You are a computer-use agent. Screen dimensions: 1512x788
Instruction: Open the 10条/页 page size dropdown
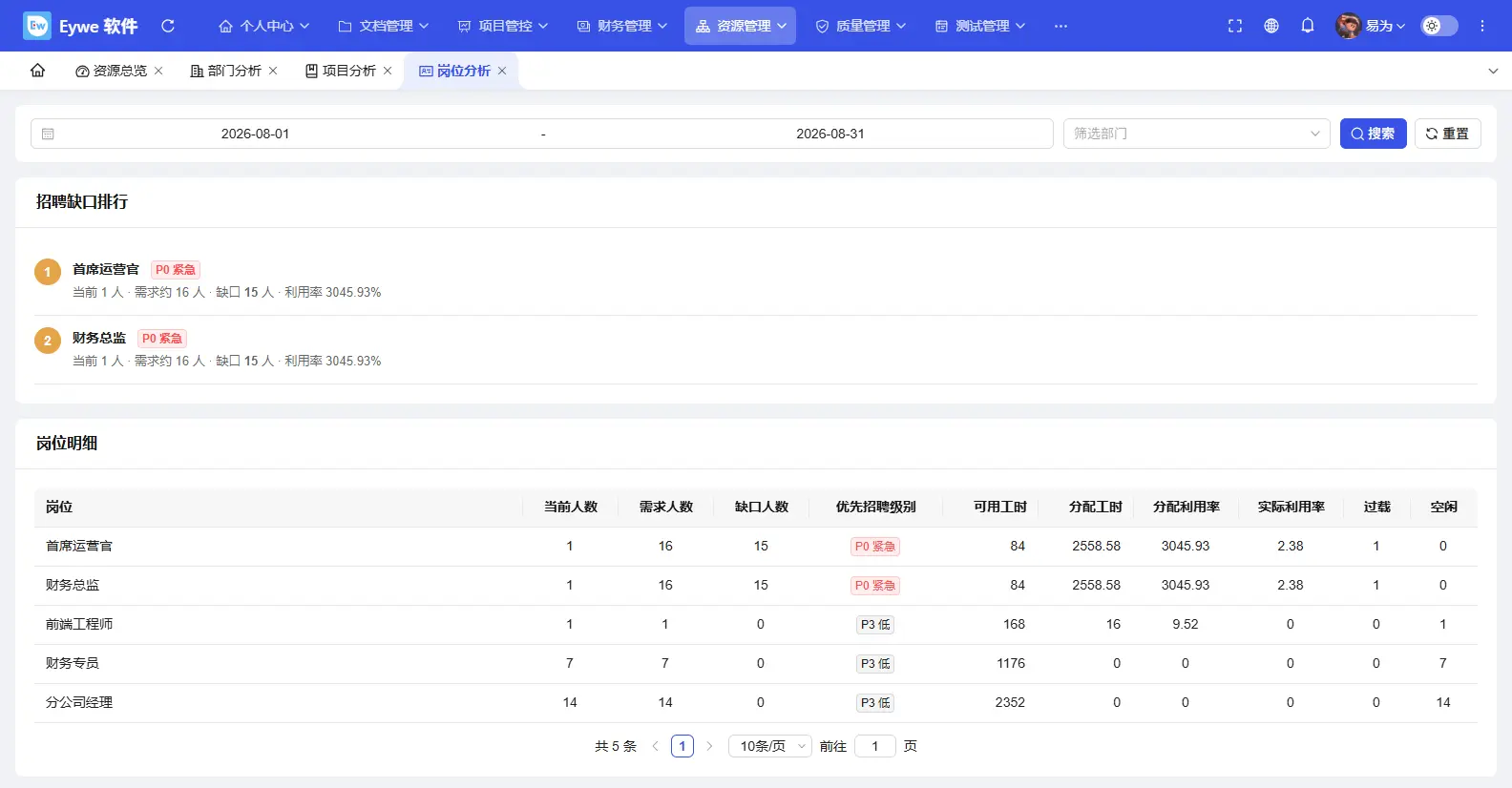coord(770,746)
